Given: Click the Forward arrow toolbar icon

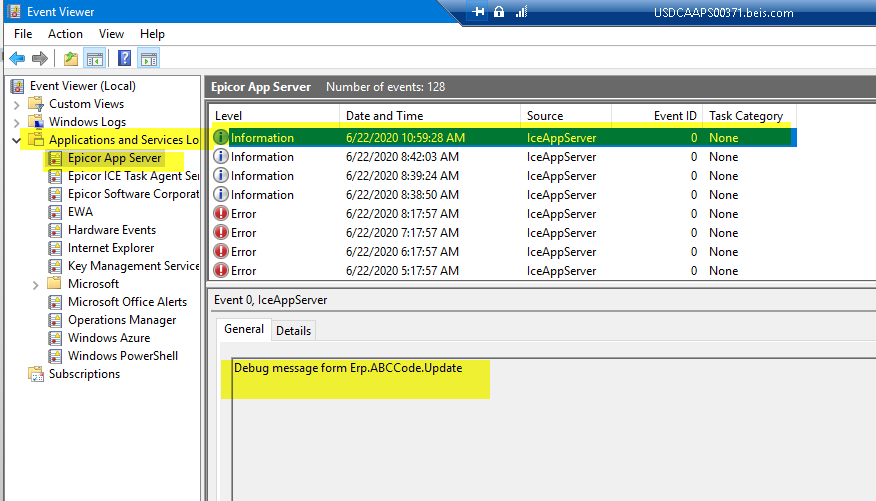Looking at the screenshot, I should coord(40,58).
